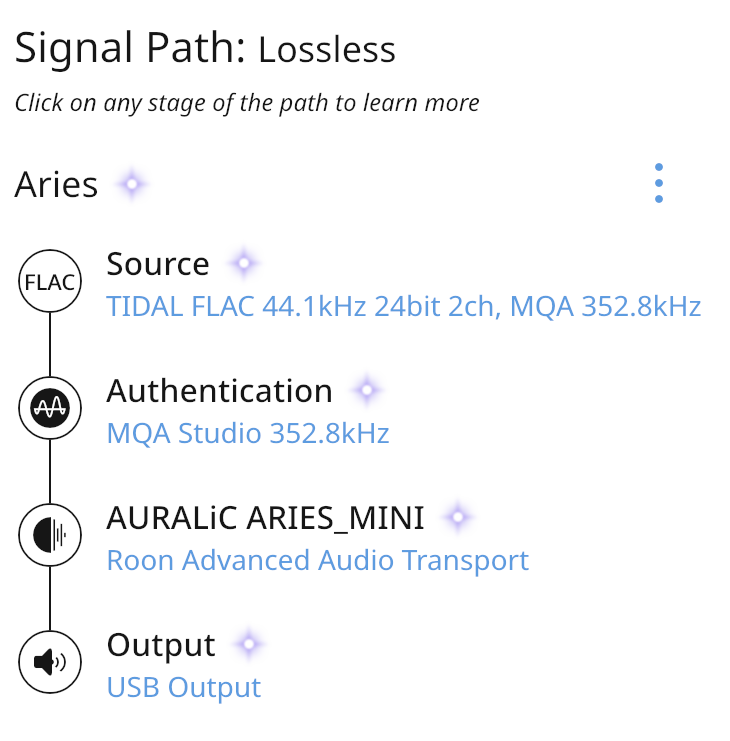The height and width of the screenshot is (741, 730).
Task: Click the Authentication stage heading
Action: [x=220, y=391]
